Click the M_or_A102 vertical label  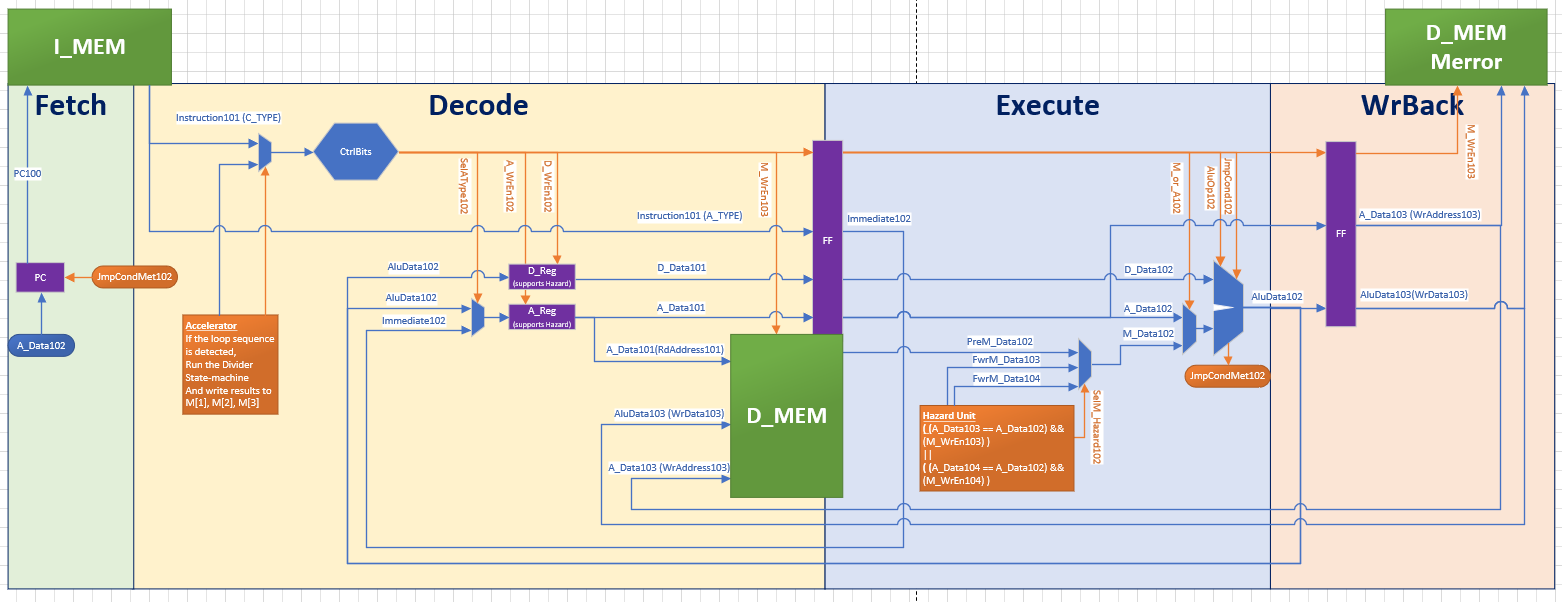tap(1176, 189)
